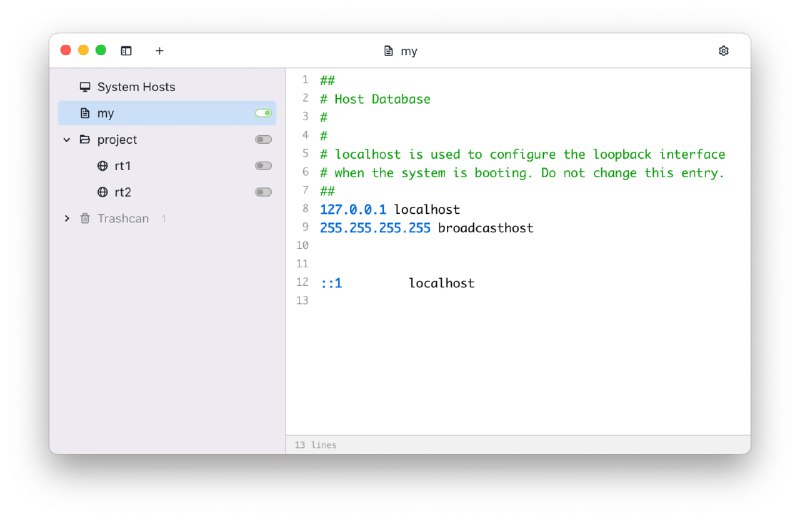Click the trash bin icon

pos(85,218)
